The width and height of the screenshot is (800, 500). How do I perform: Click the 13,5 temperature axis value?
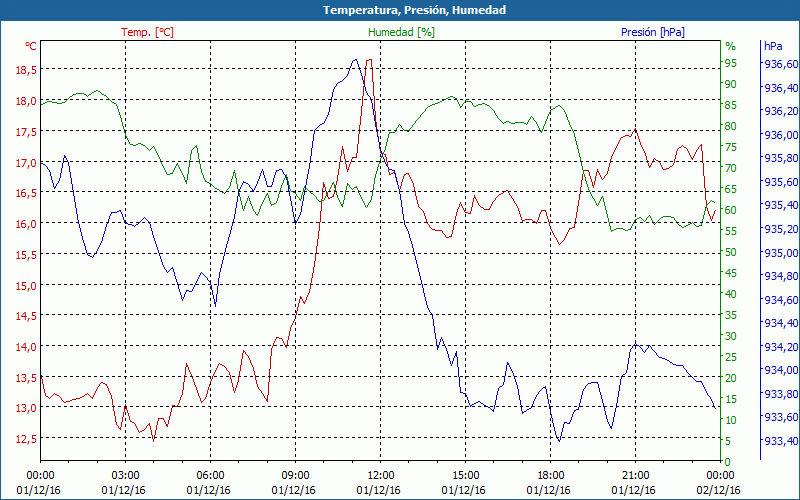point(27,378)
